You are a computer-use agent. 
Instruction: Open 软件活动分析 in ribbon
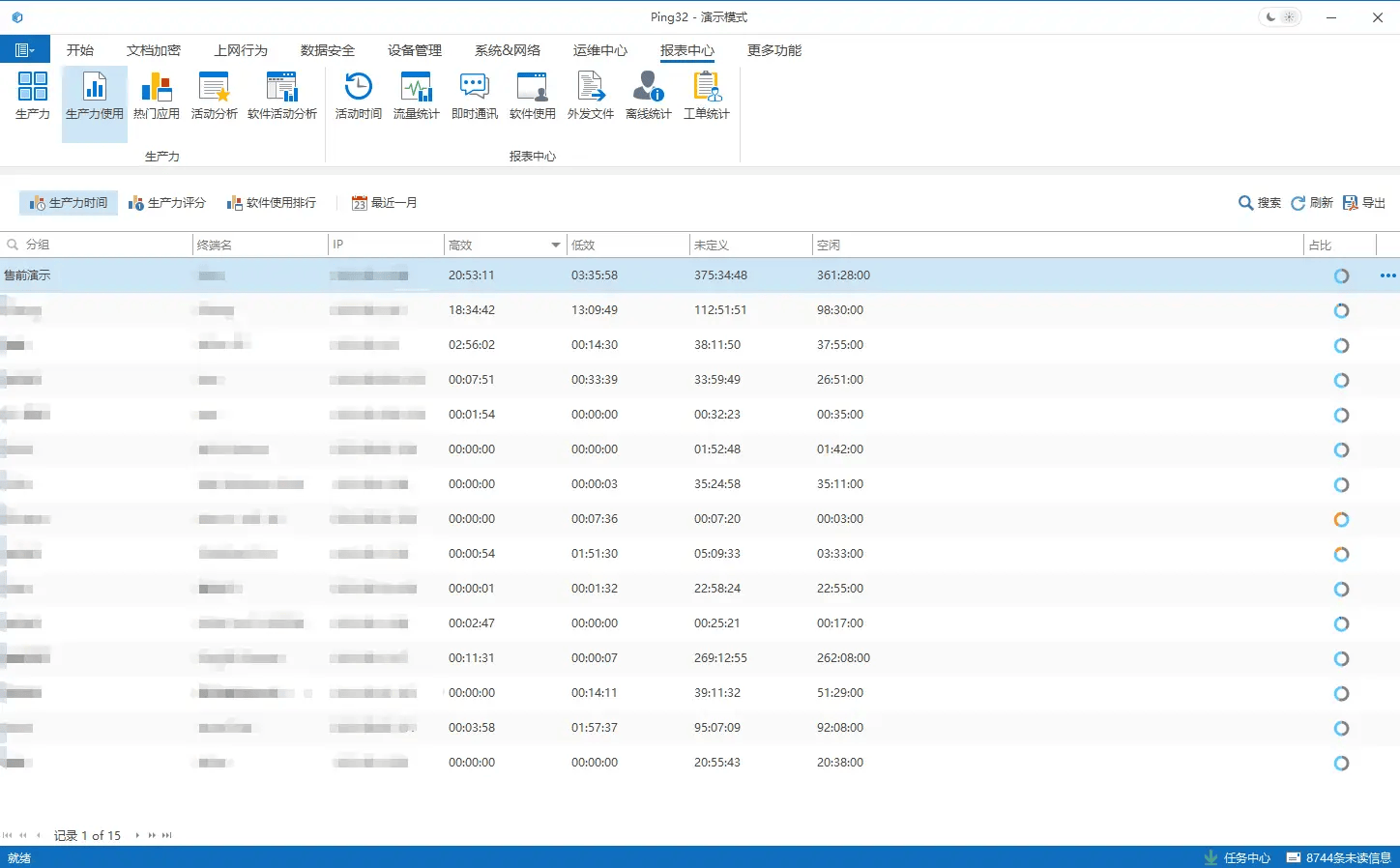tap(281, 97)
